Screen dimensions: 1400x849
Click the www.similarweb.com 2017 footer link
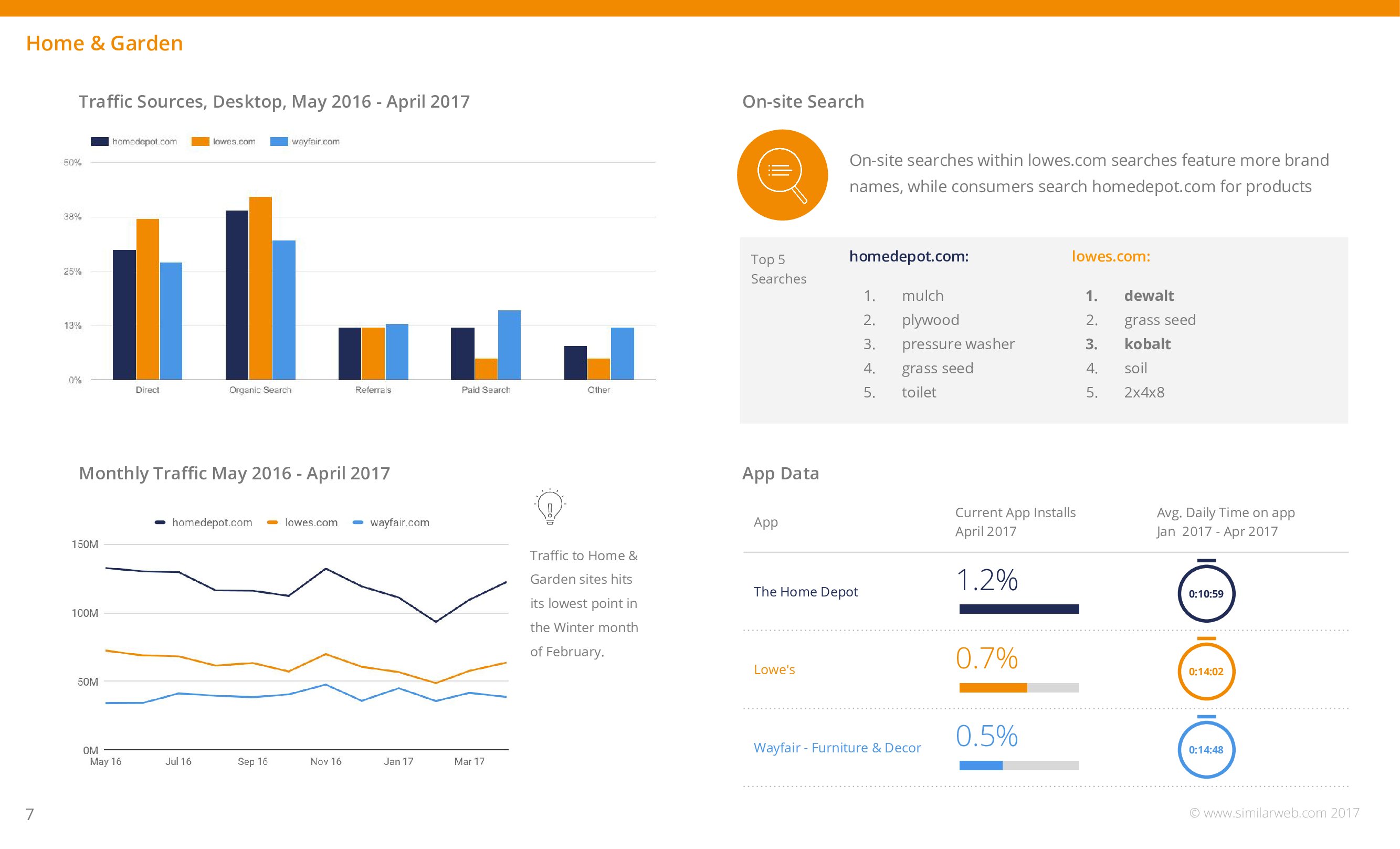click(1275, 813)
